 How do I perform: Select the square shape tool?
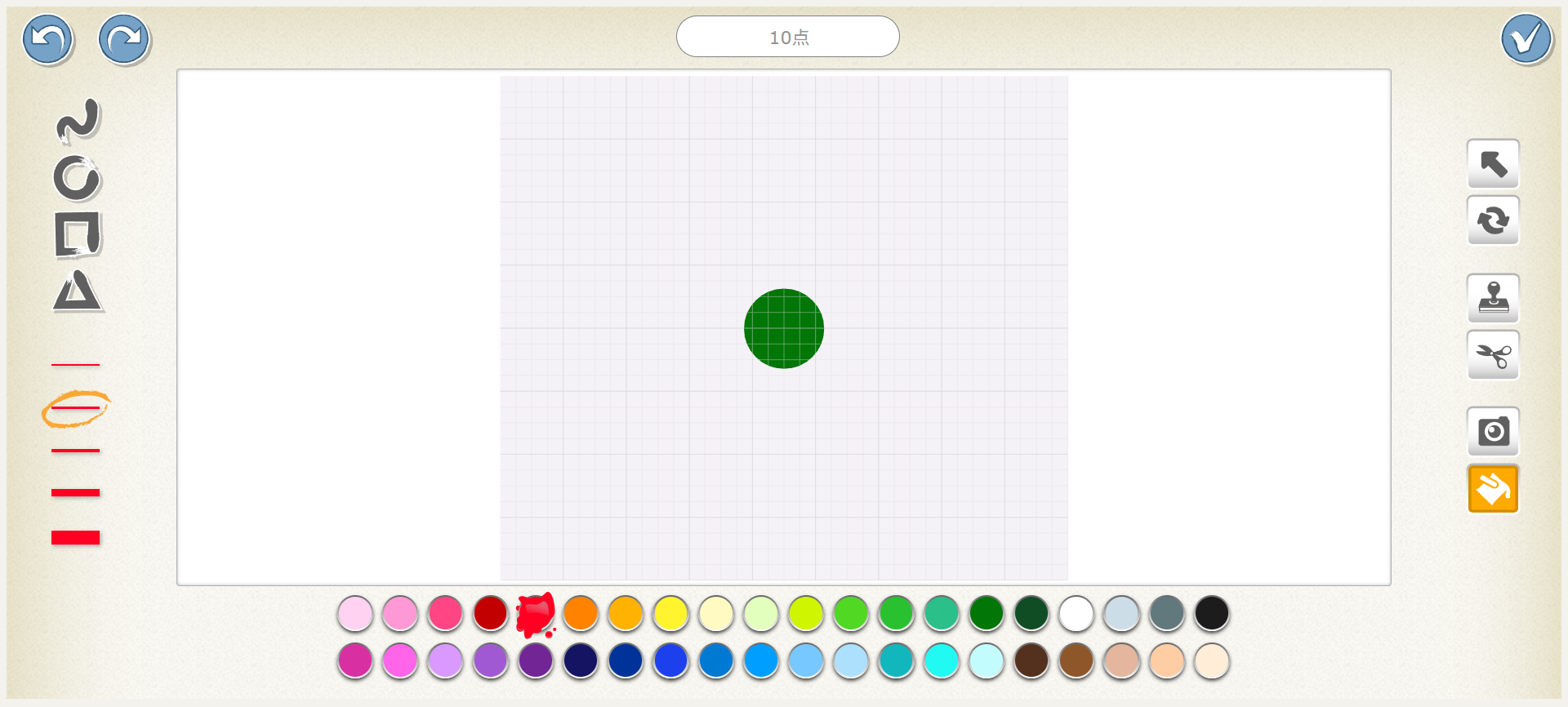click(x=78, y=234)
